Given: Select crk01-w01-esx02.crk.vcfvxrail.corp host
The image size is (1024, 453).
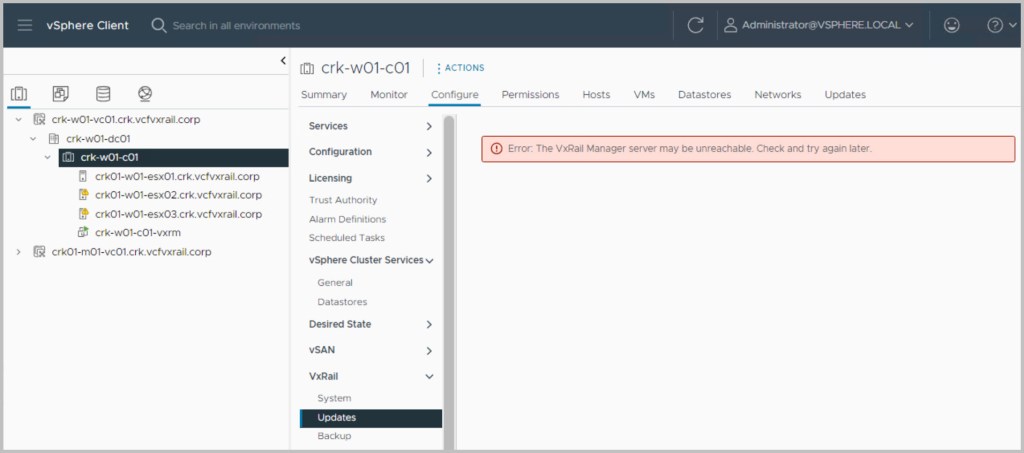Looking at the screenshot, I should click(x=178, y=195).
